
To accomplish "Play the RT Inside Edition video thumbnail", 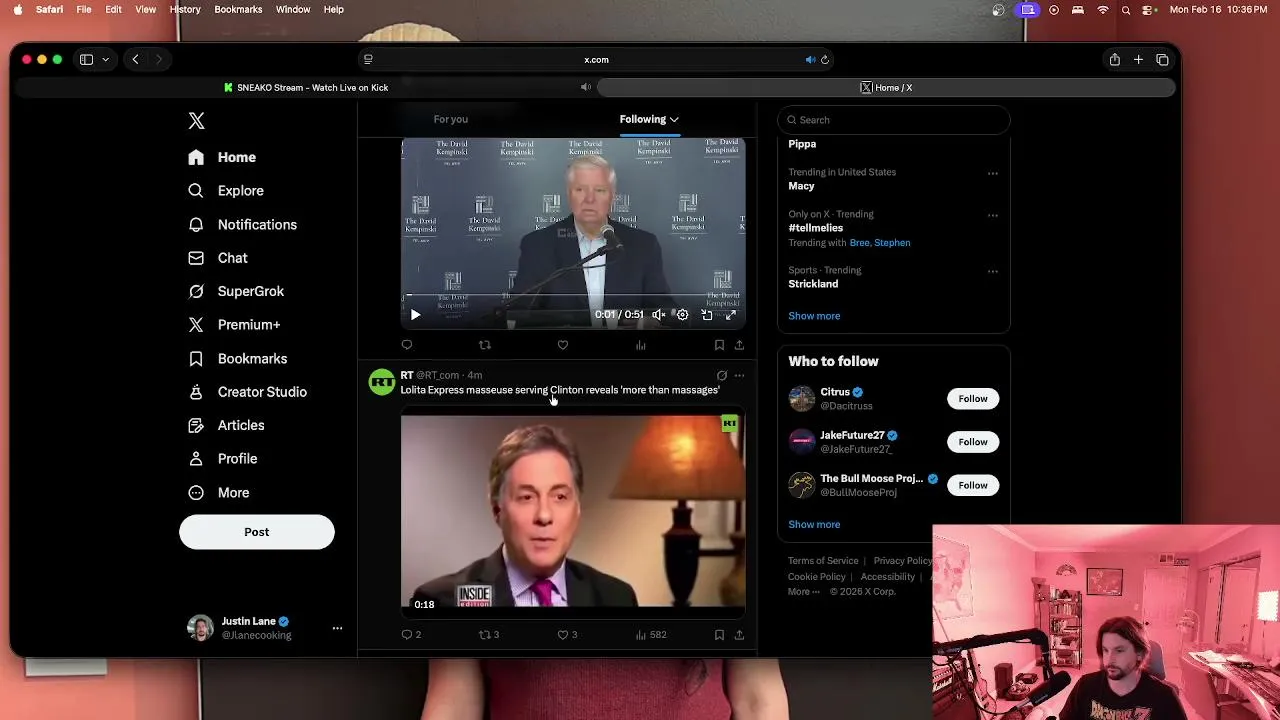I will point(573,511).
